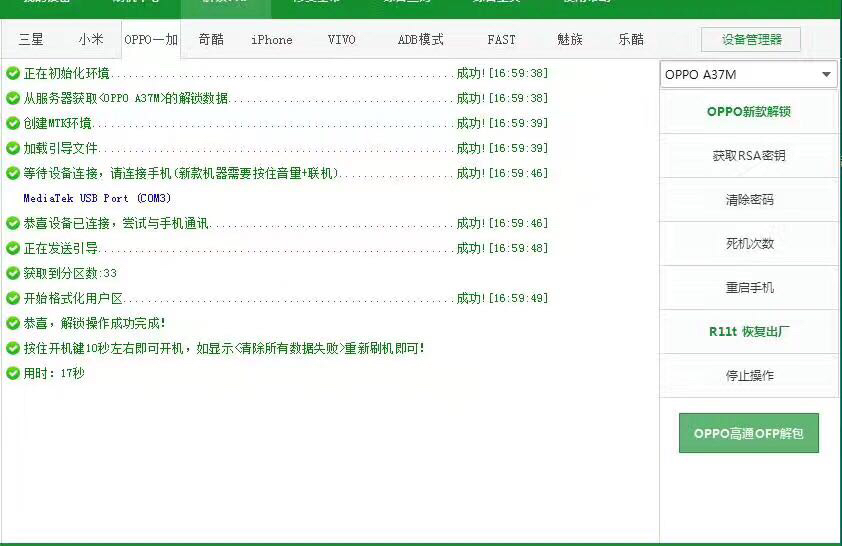The image size is (842, 546).
Task: Click R11t 恢复出厂 button
Action: click(x=749, y=332)
